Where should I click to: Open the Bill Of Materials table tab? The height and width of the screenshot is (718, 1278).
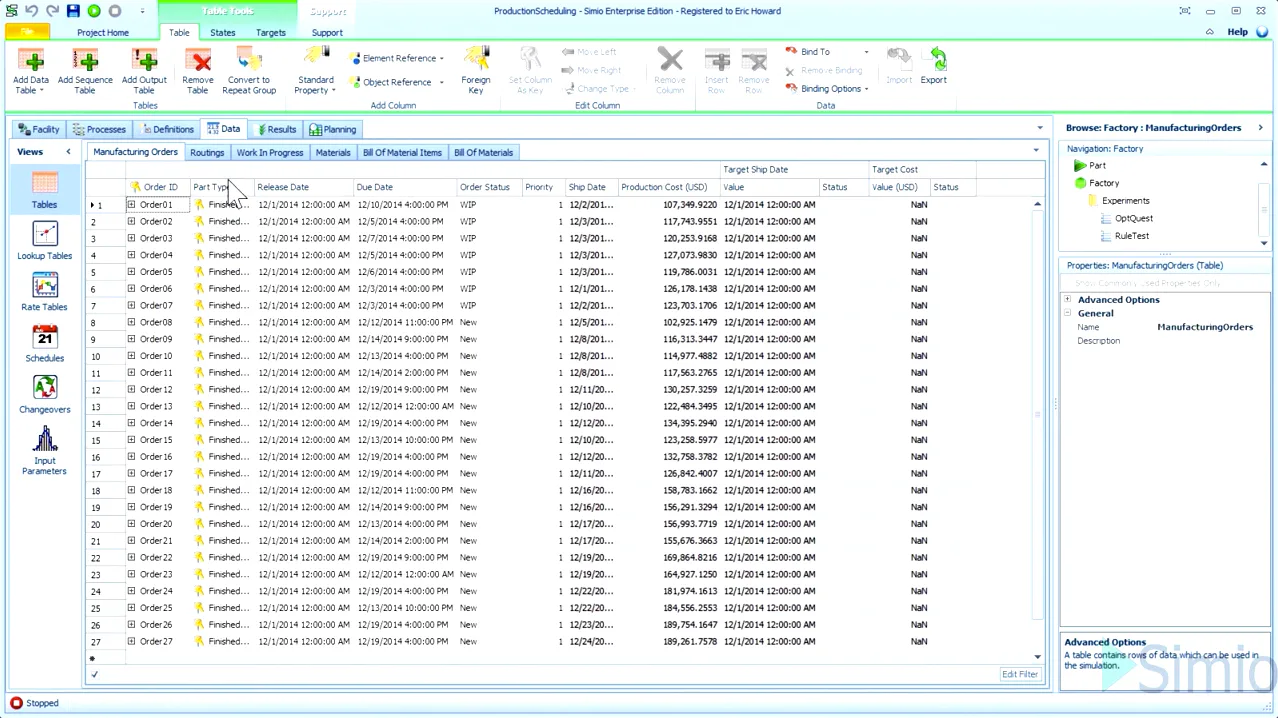[x=483, y=153]
